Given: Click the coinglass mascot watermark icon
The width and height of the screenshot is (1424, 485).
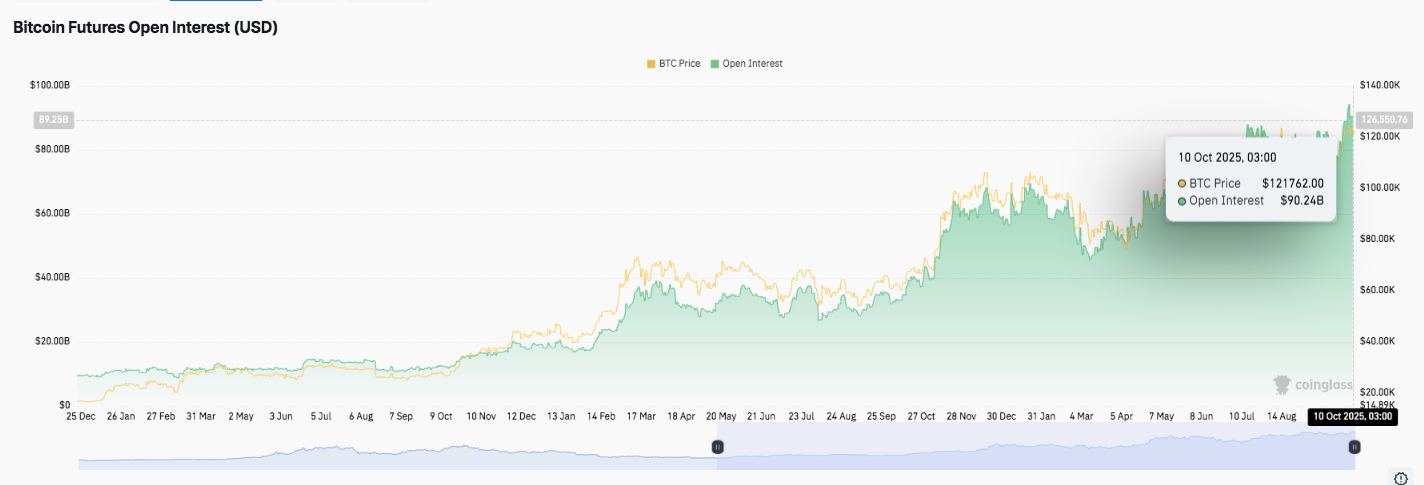Looking at the screenshot, I should click(x=1282, y=385).
